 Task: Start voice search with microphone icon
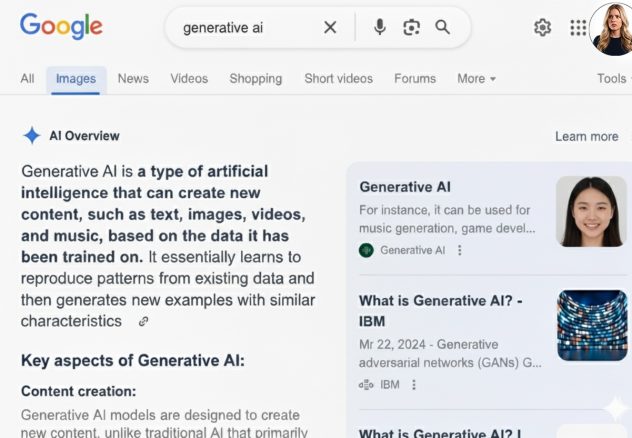[380, 27]
